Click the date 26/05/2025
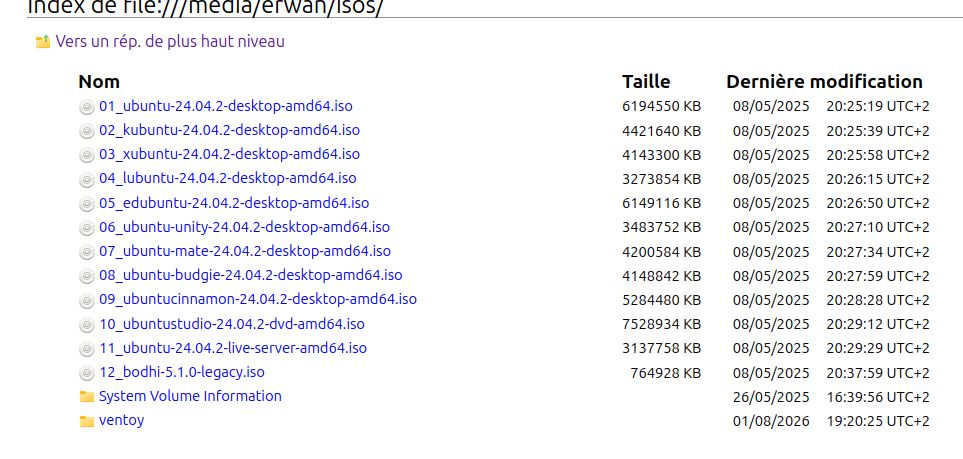 click(x=771, y=398)
